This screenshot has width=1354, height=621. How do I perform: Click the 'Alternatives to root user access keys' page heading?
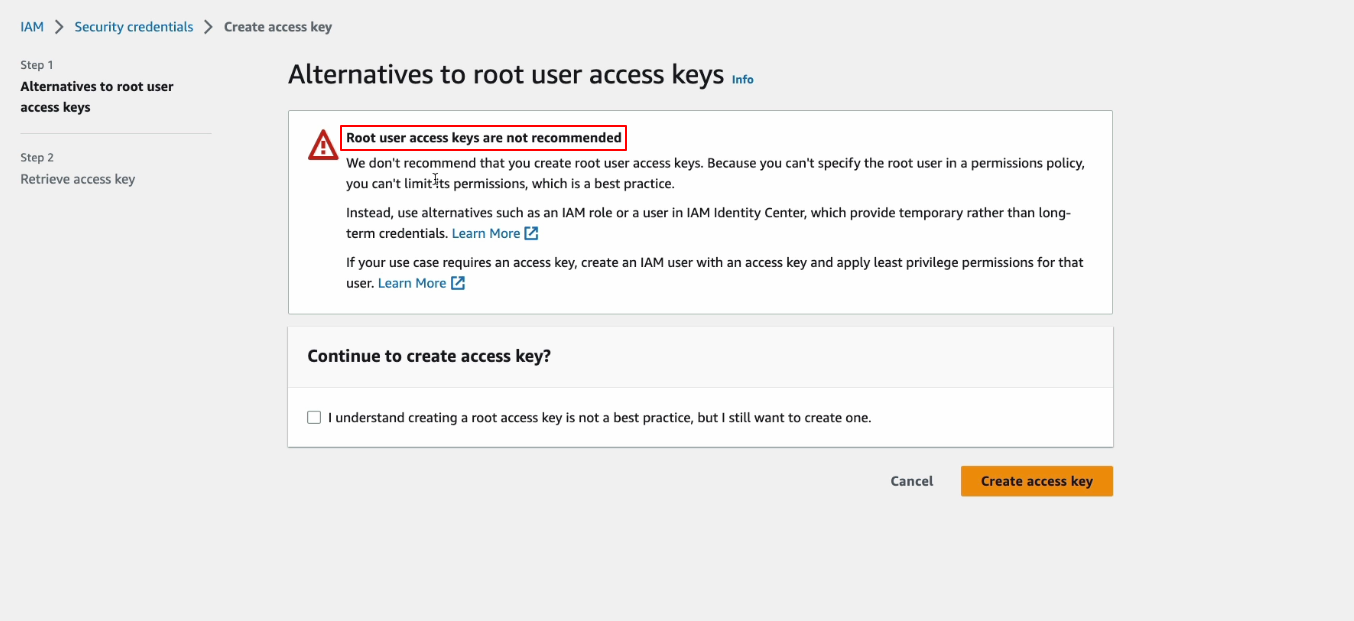click(x=505, y=75)
